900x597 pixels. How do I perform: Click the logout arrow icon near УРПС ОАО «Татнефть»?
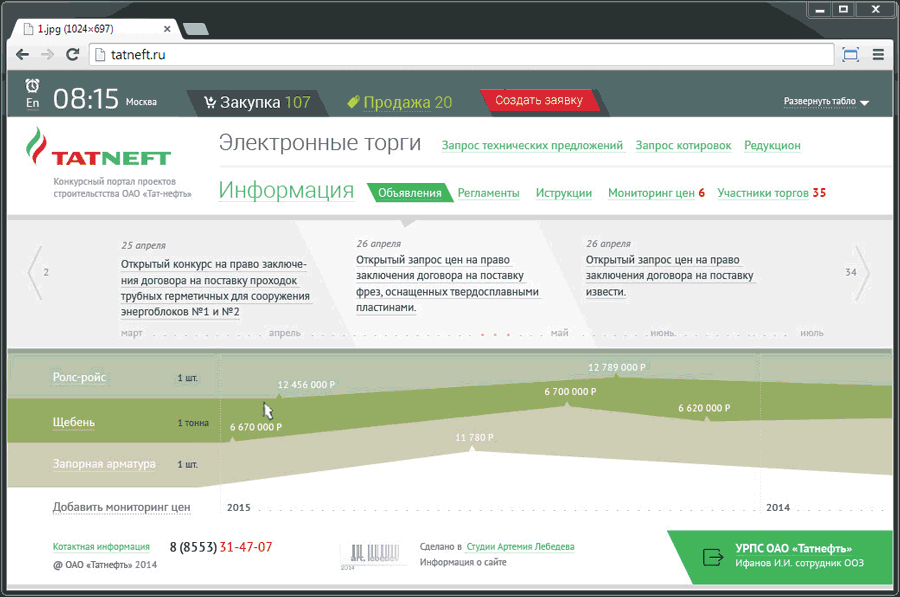tap(712, 557)
